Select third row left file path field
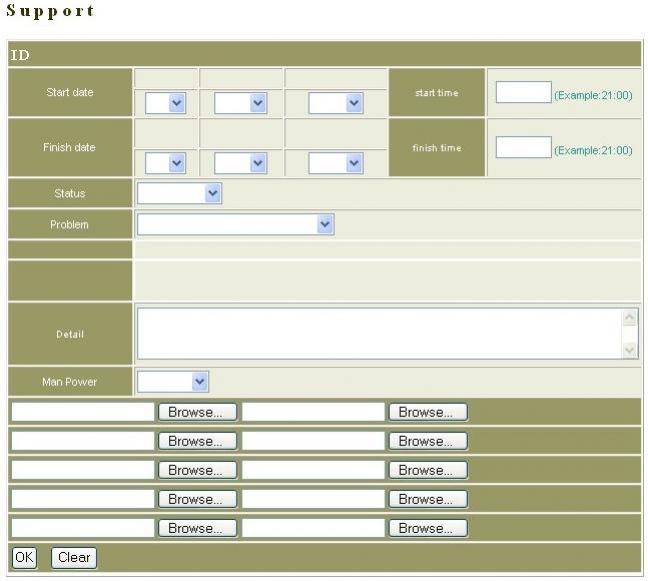 (x=83, y=470)
